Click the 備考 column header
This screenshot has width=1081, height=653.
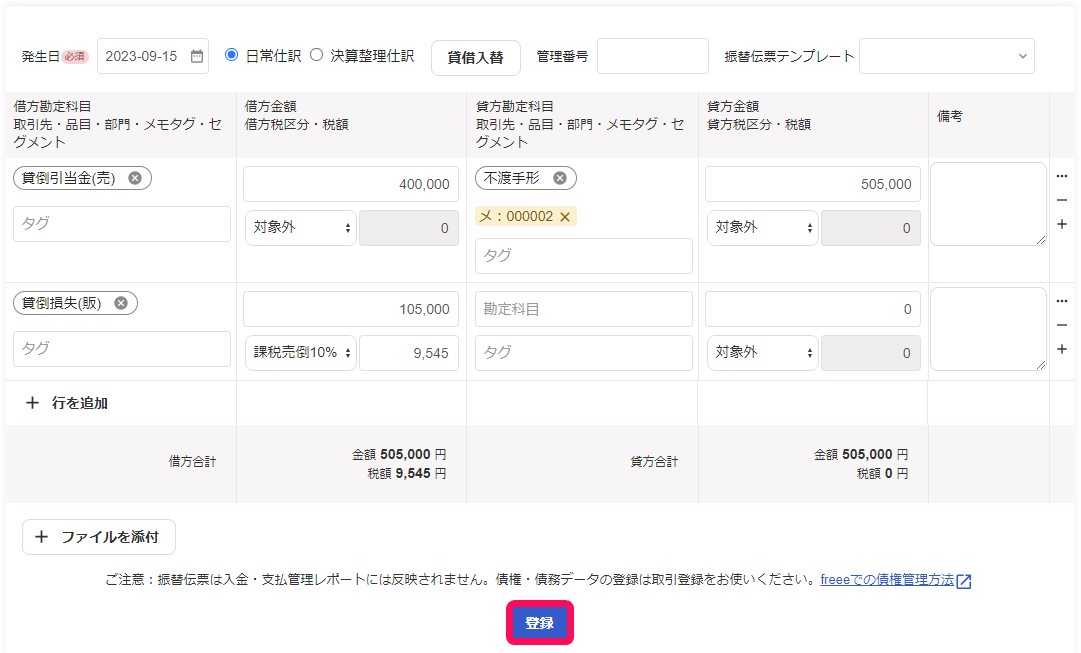[949, 116]
